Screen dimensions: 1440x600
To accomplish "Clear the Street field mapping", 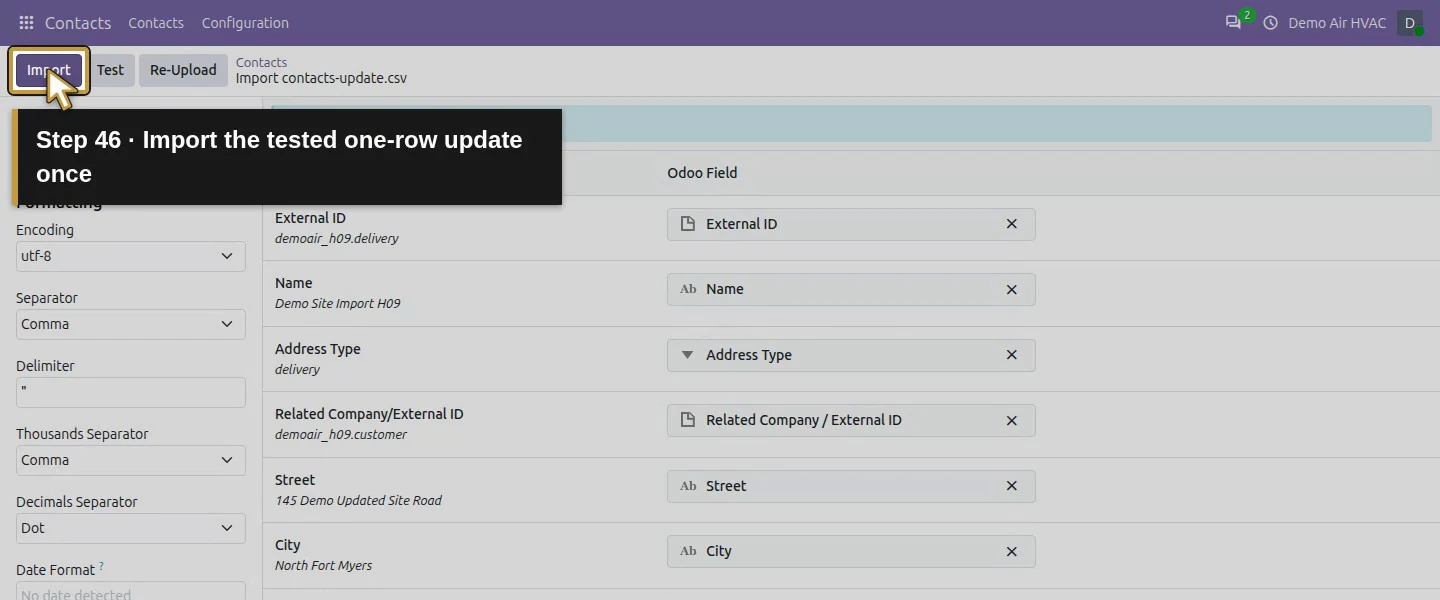I will point(1011,486).
